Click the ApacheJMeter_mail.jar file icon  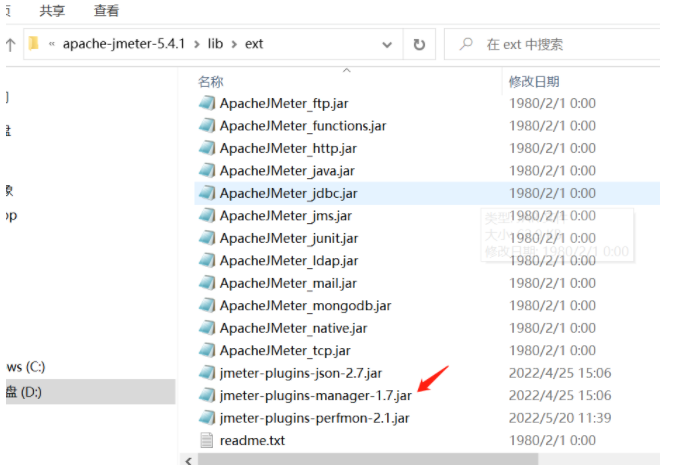207,283
